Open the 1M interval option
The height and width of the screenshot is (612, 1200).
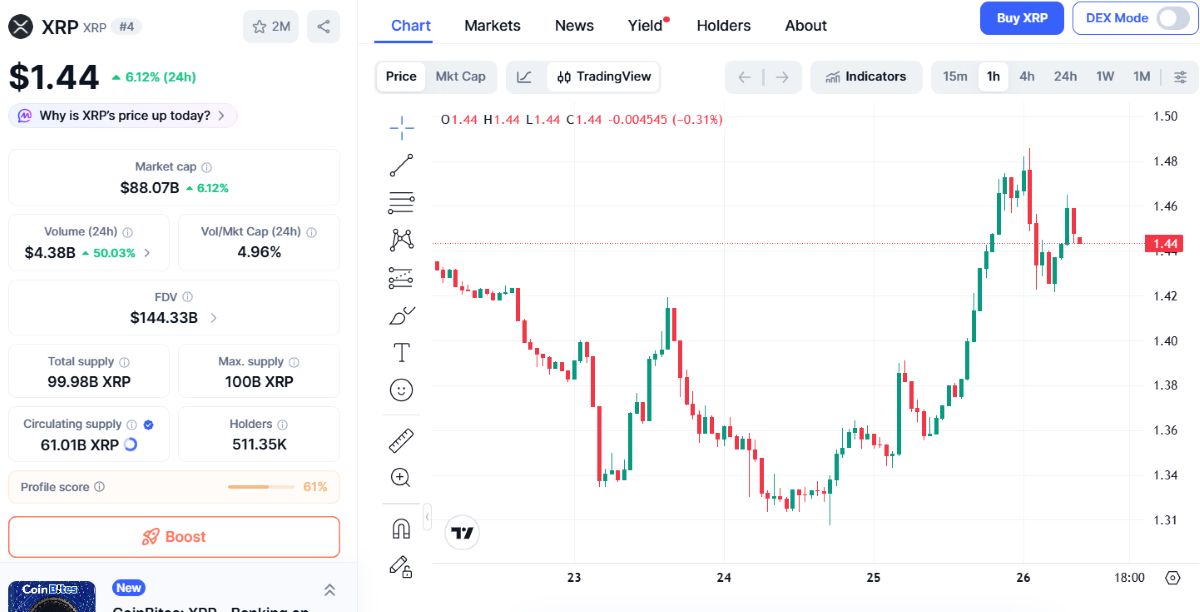[x=1141, y=77]
